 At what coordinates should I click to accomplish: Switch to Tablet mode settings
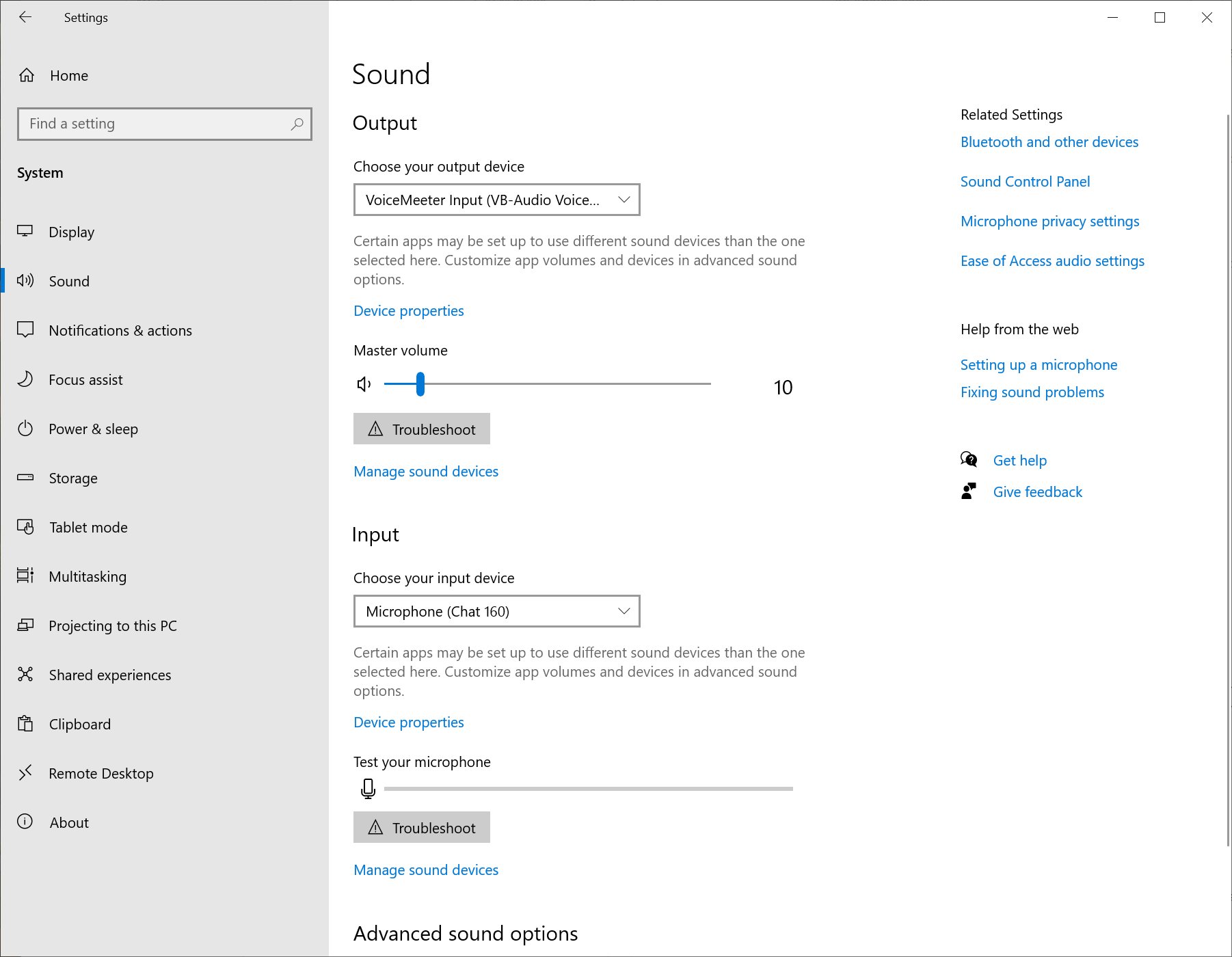(x=164, y=527)
